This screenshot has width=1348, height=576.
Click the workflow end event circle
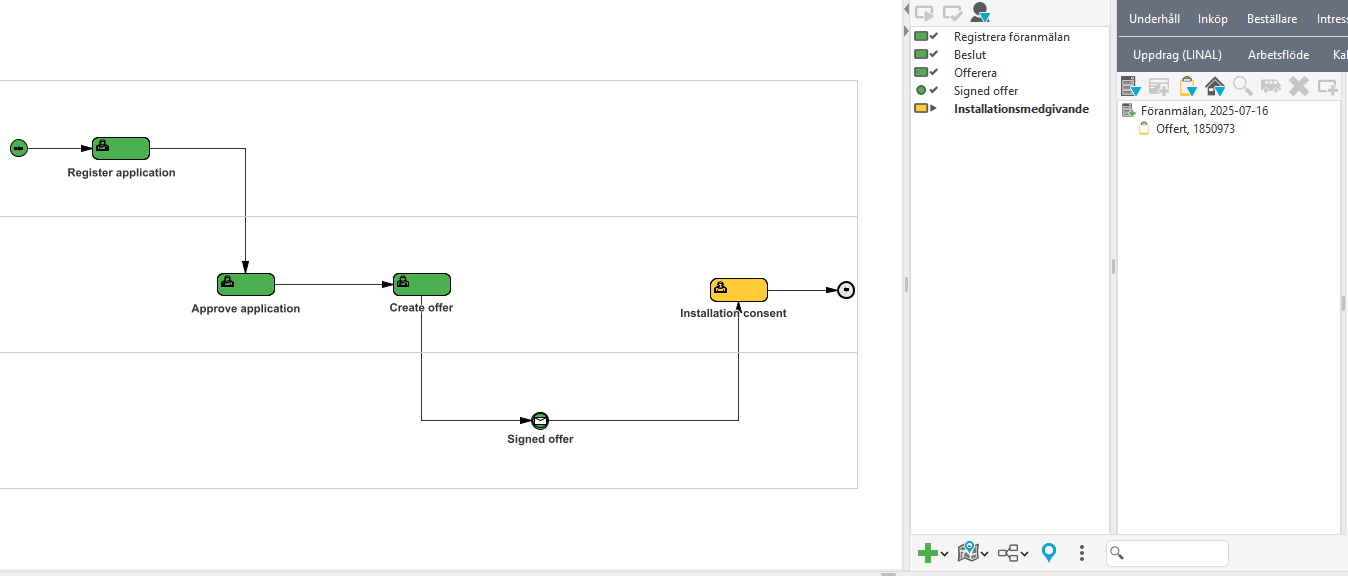846,290
